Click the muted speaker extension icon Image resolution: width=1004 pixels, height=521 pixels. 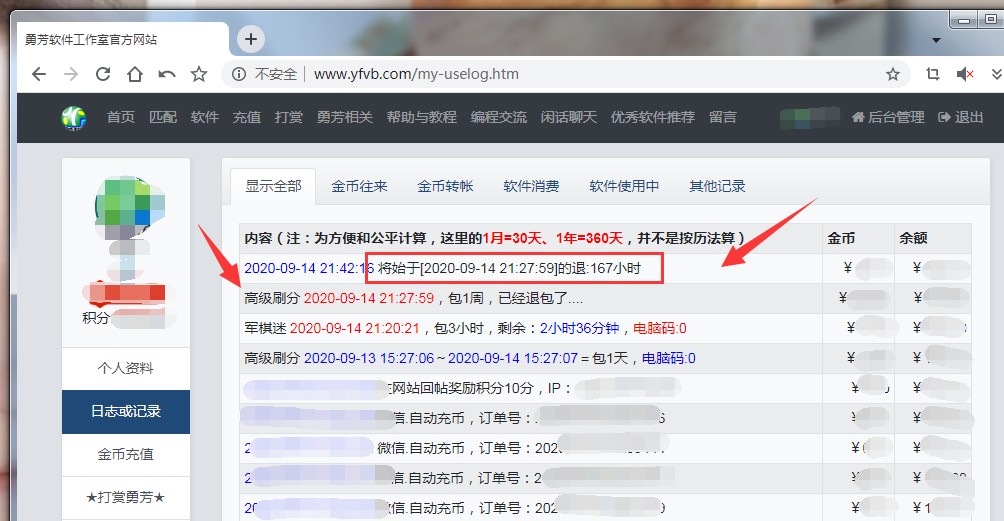[x=965, y=74]
